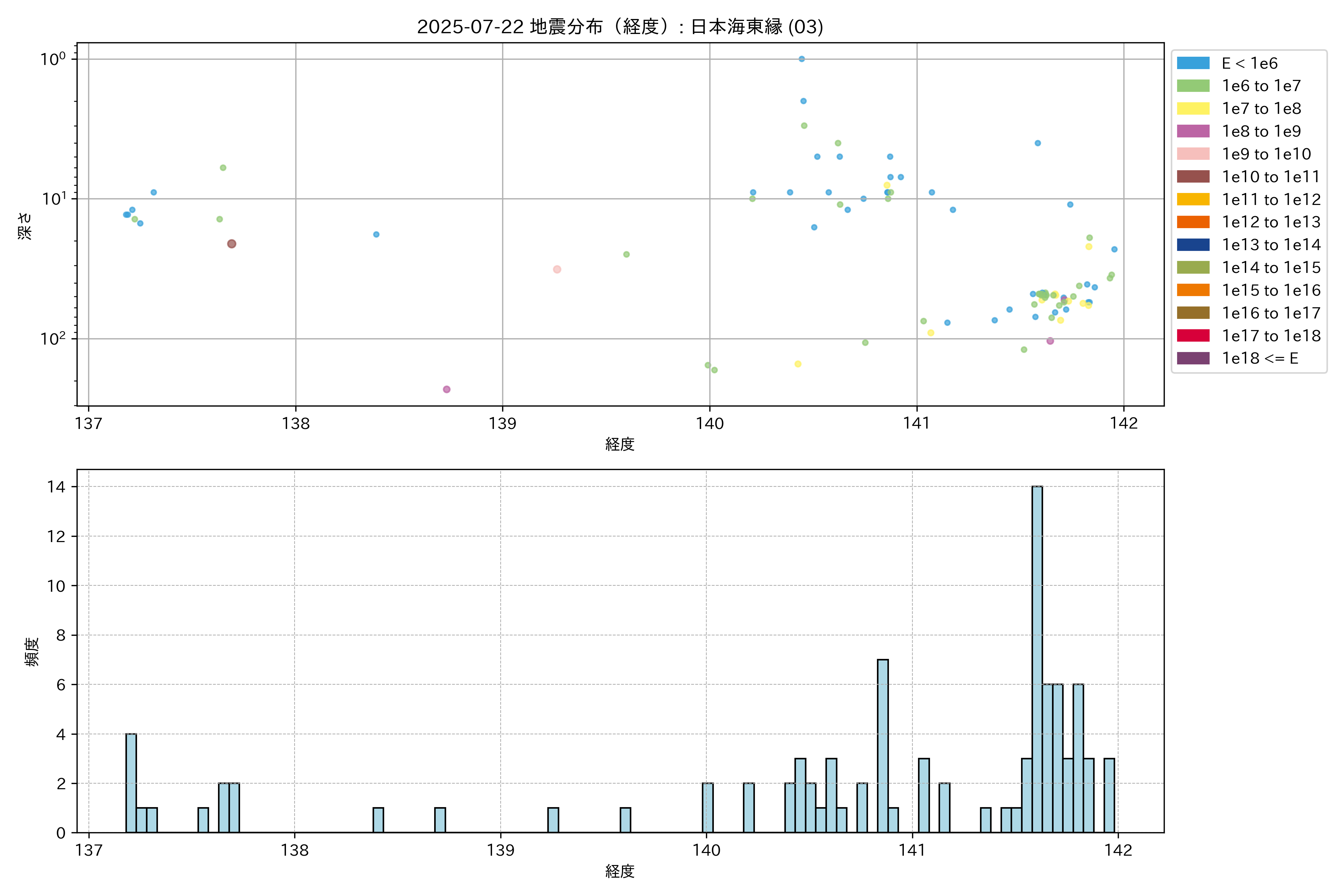Click the 経度 x-axis label under the histogram
Screen dimensions: 1344x896
coord(620,871)
